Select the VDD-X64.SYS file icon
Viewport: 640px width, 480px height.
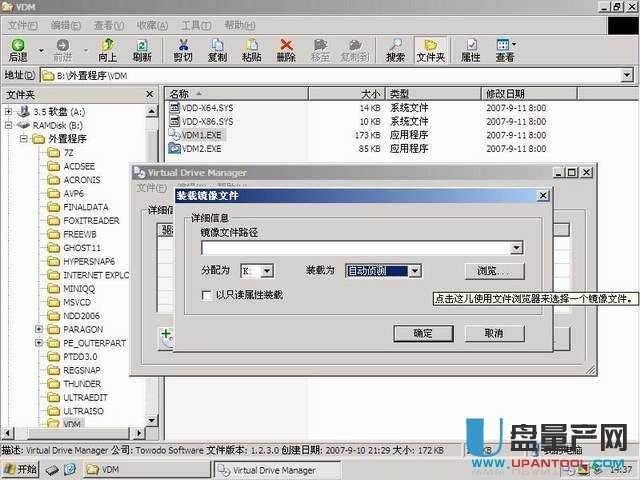(x=174, y=108)
